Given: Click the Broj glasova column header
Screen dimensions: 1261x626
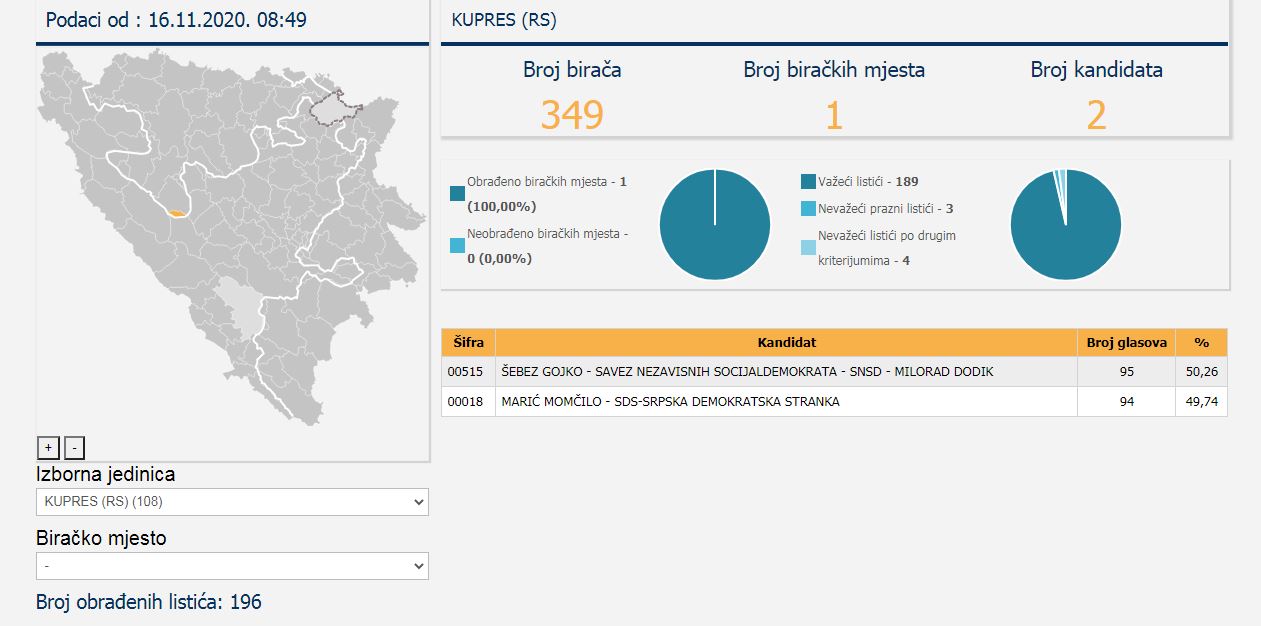Looking at the screenshot, I should pos(1126,342).
